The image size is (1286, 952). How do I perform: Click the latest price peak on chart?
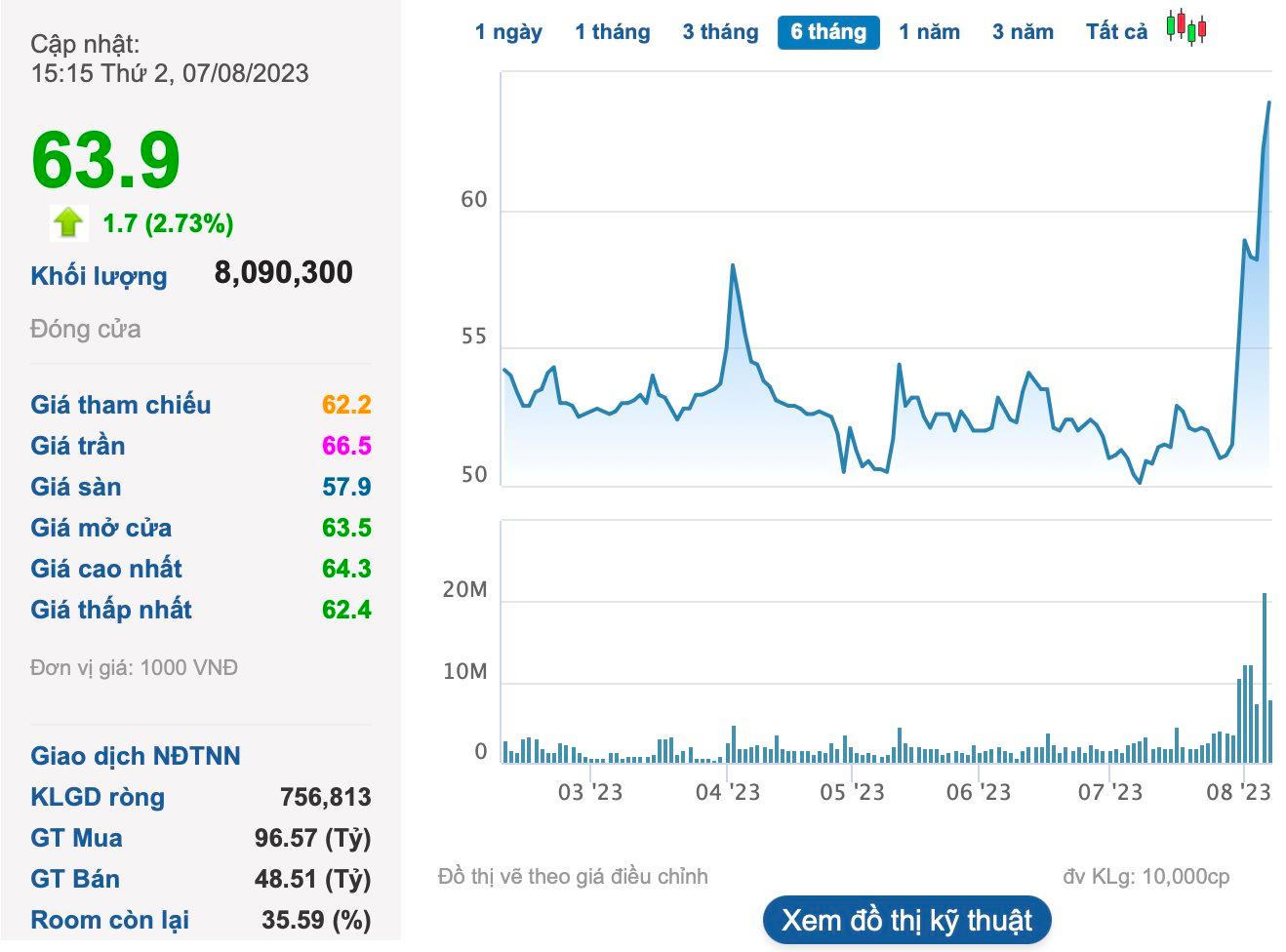point(1268,102)
